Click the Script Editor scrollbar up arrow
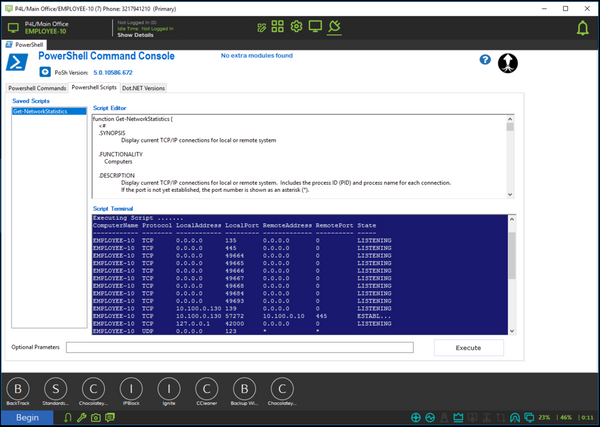The image size is (600, 427). pyautogui.click(x=510, y=119)
